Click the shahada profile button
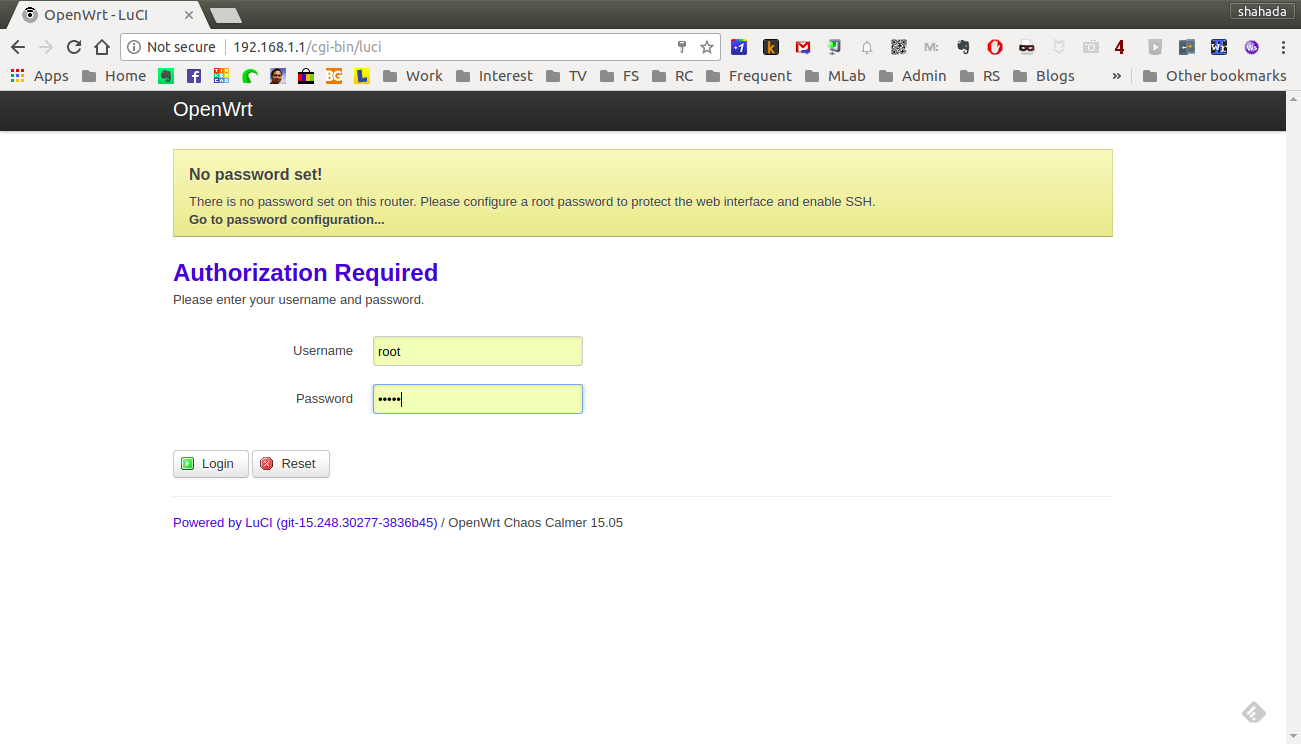The image size is (1301, 744). [1262, 12]
